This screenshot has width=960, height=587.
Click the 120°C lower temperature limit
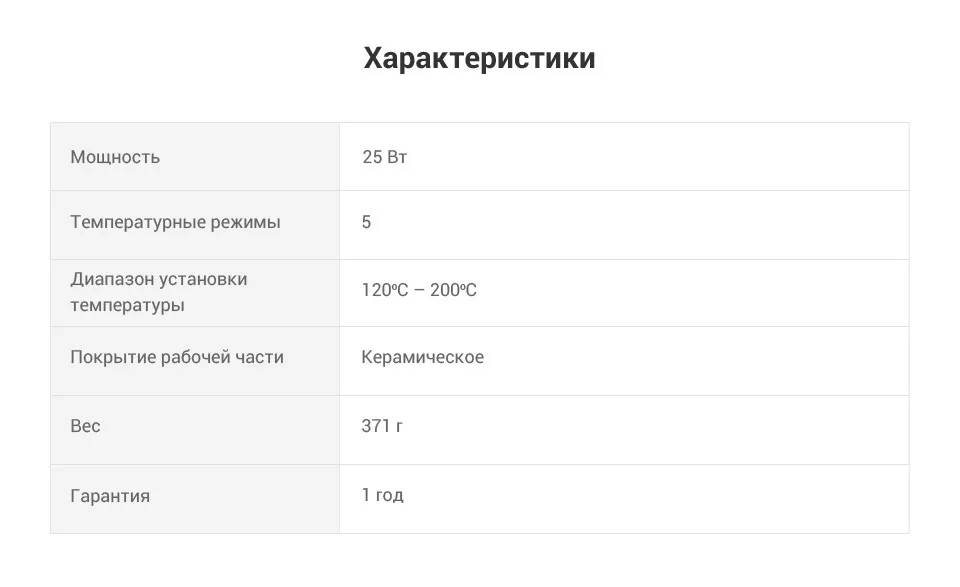point(384,290)
